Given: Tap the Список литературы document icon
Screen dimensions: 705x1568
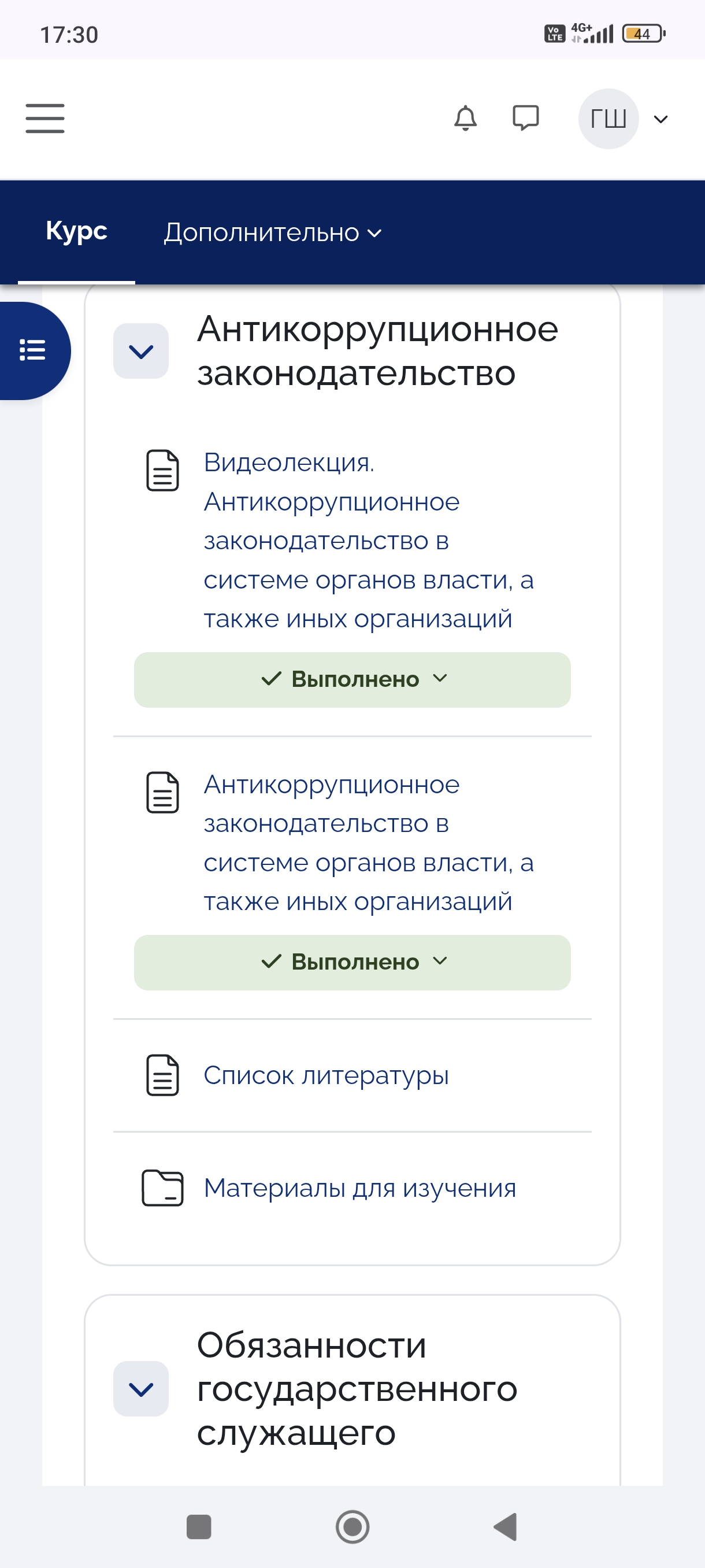Looking at the screenshot, I should pyautogui.click(x=162, y=1075).
